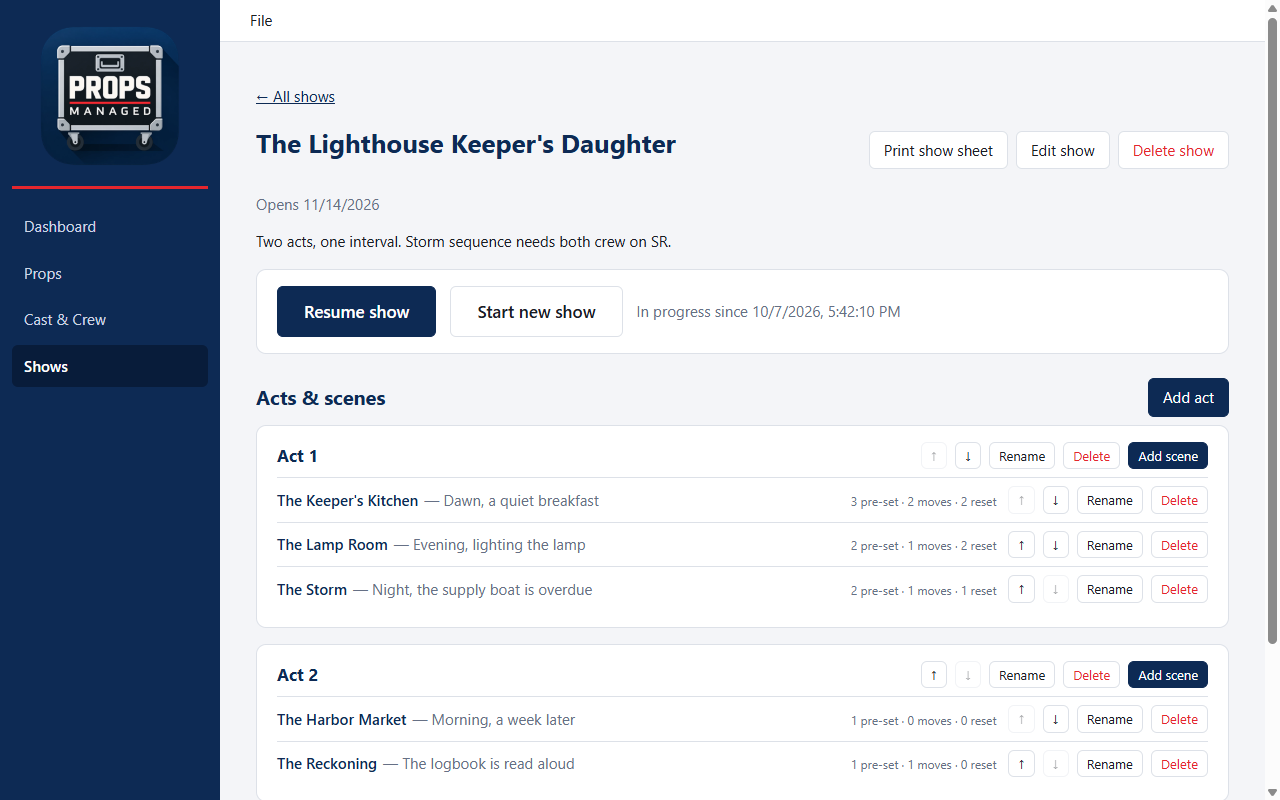Click The Keeper's Kitchen disabled up arrow
Screen dimensions: 1280x800
(1021, 500)
